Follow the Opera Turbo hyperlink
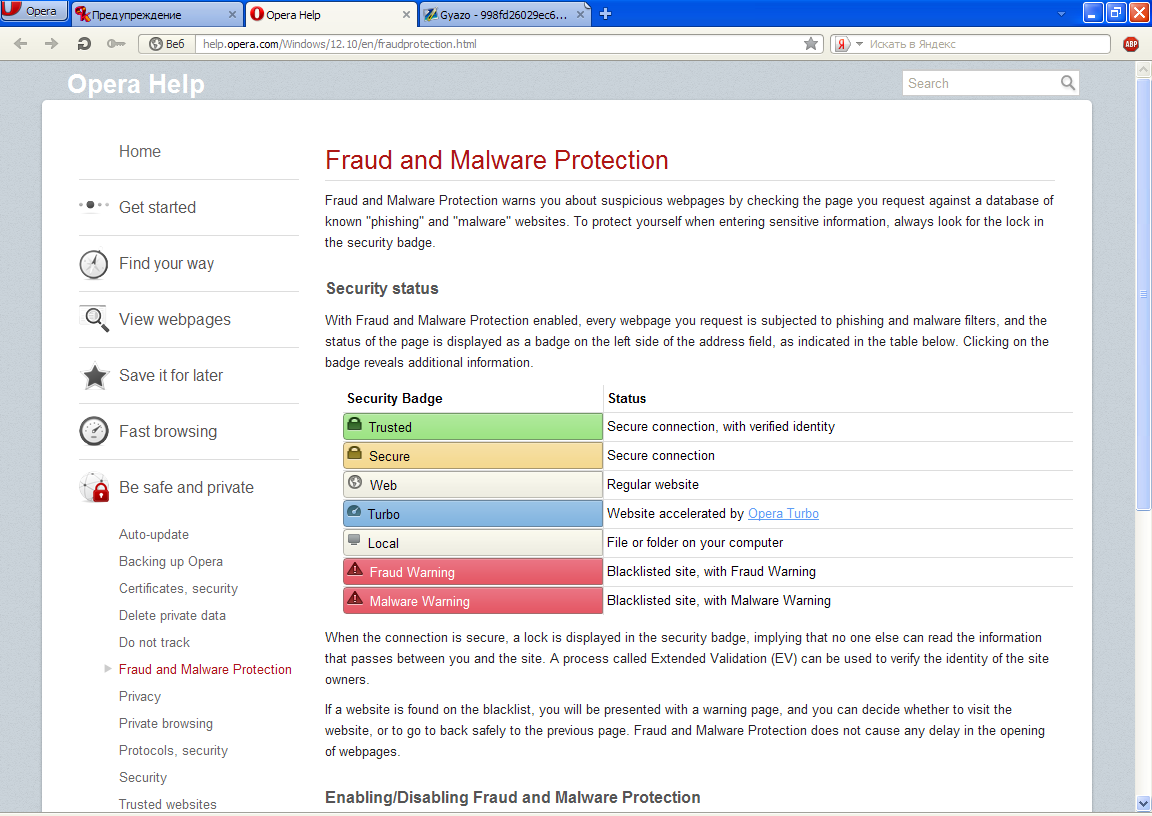The height and width of the screenshot is (816, 1152). [783, 513]
